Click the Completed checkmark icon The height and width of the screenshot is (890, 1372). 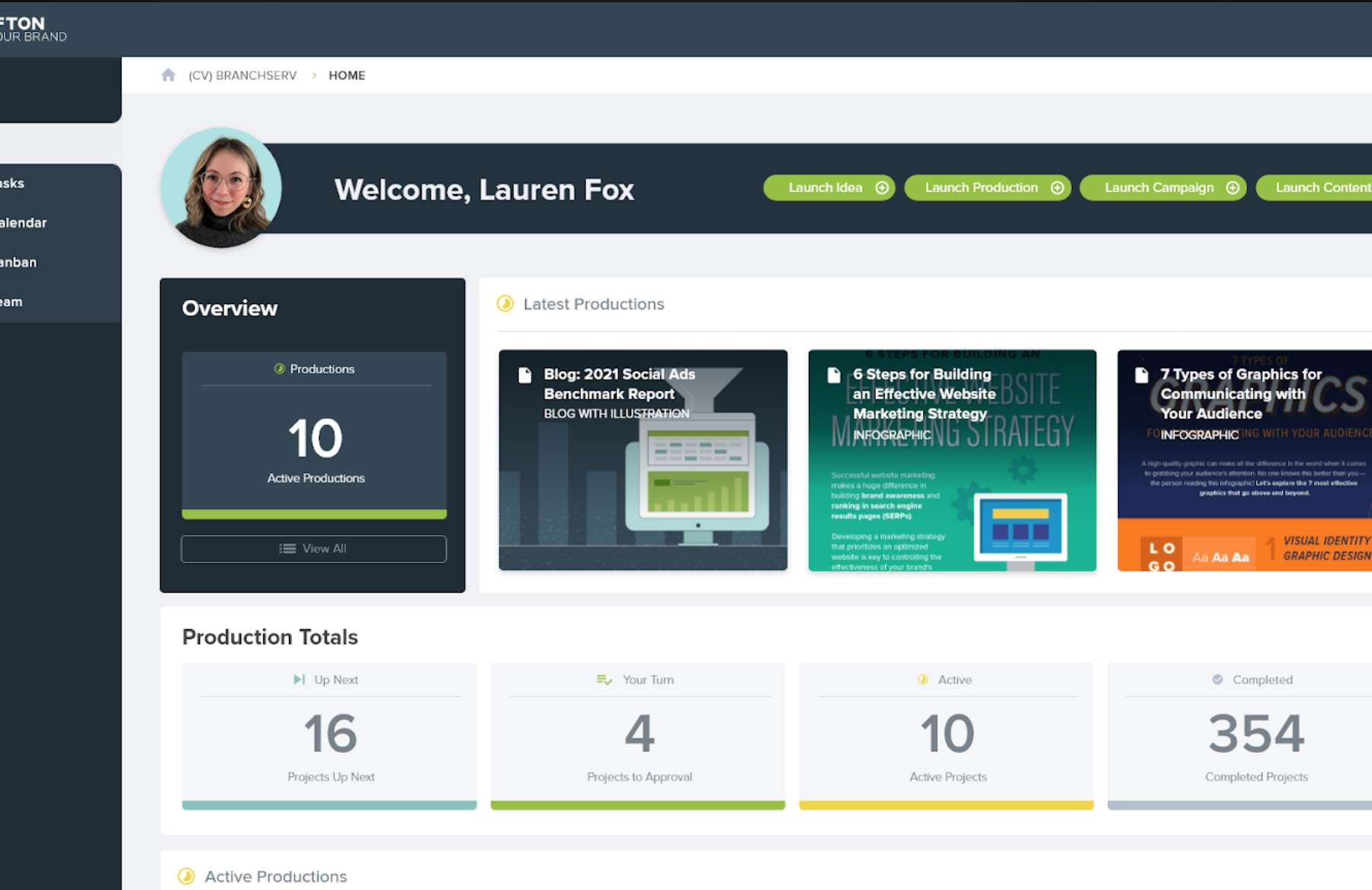coord(1217,679)
